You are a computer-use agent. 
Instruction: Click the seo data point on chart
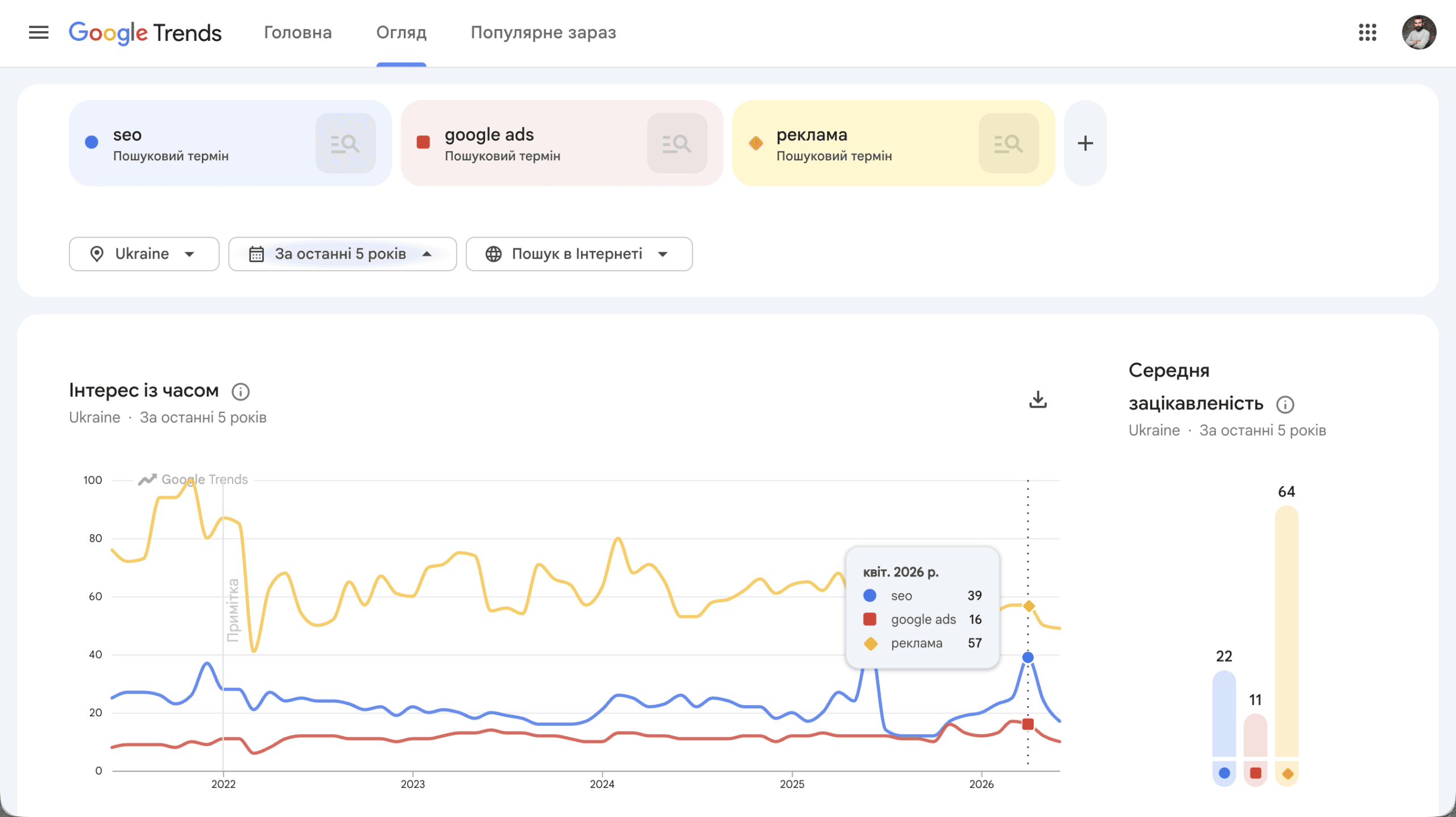(x=1028, y=657)
